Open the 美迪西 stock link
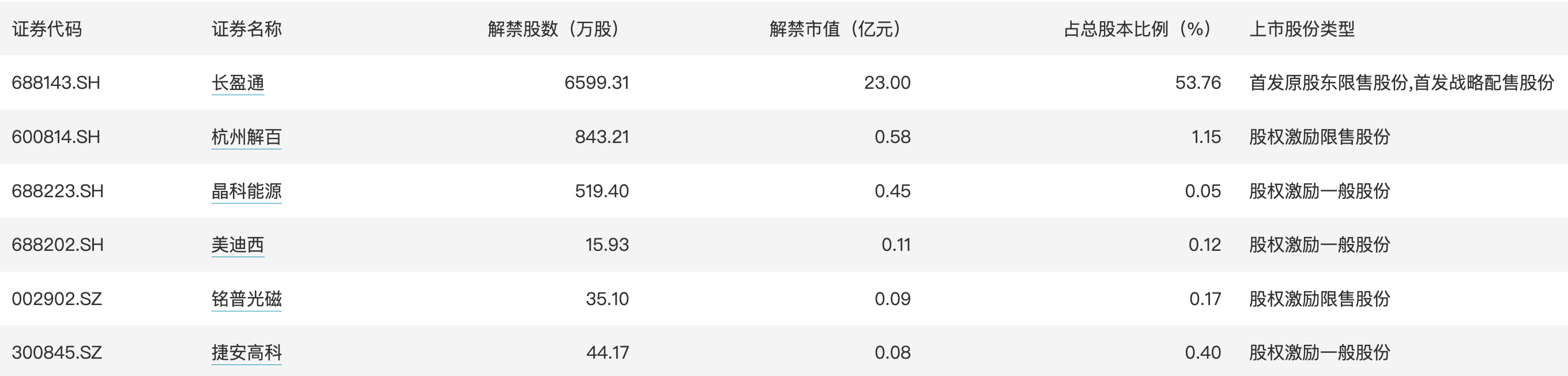The image size is (1568, 376). coord(238,245)
